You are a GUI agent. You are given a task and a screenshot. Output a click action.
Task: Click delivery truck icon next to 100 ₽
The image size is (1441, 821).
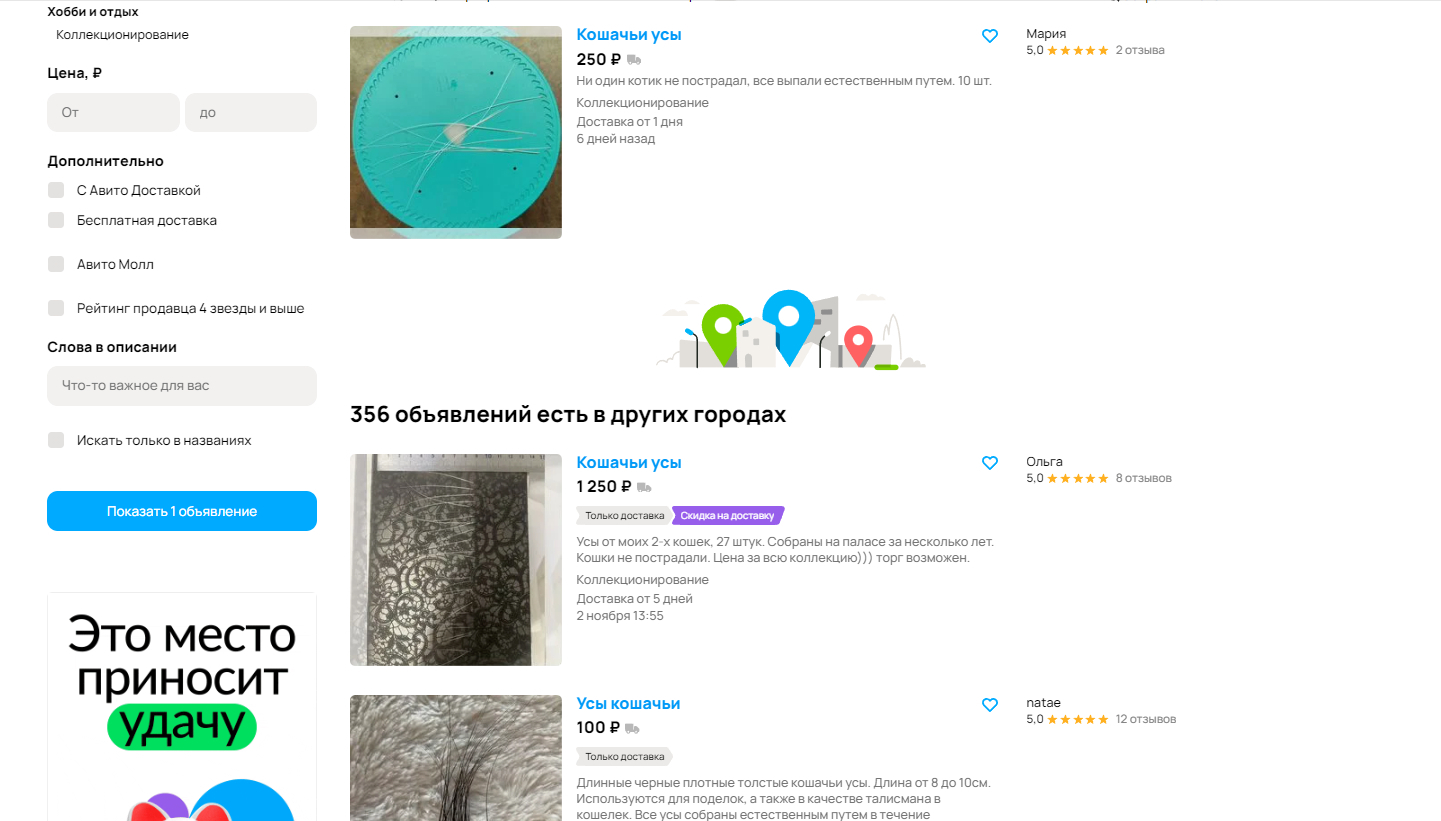tap(632, 729)
